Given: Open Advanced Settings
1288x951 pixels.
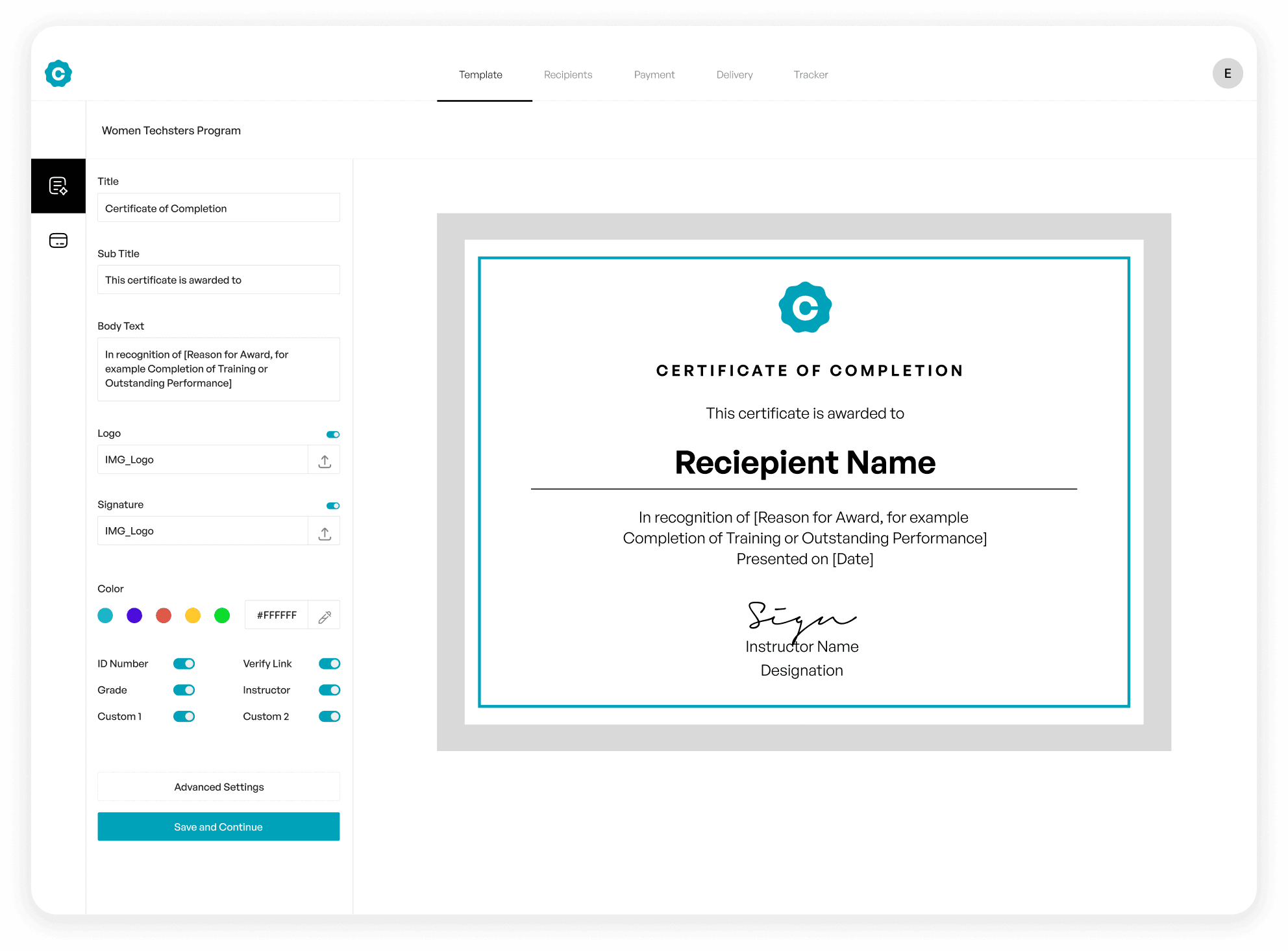Looking at the screenshot, I should pyautogui.click(x=218, y=786).
